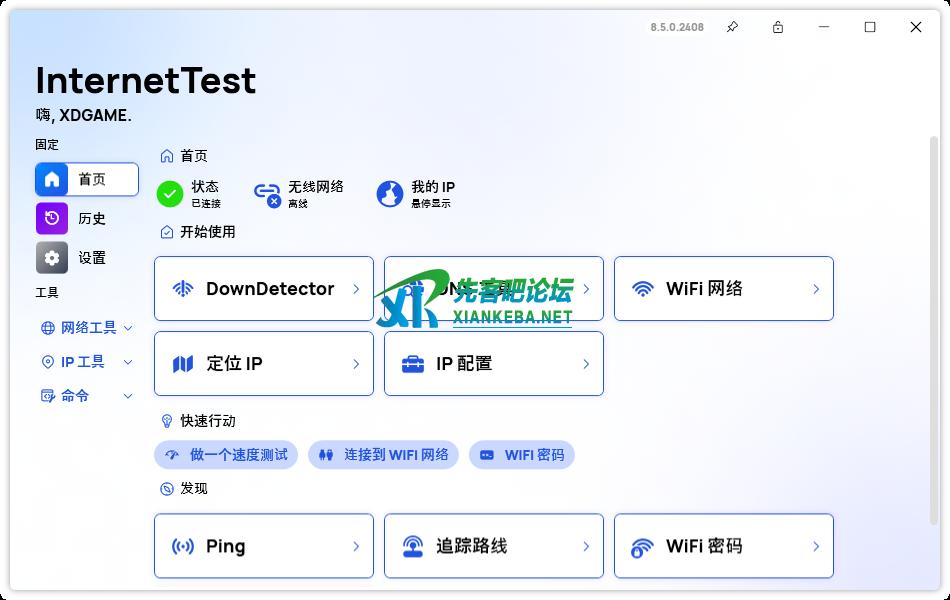Click the My IP globe icon
Screen dimensions: 950x600
[390, 194]
